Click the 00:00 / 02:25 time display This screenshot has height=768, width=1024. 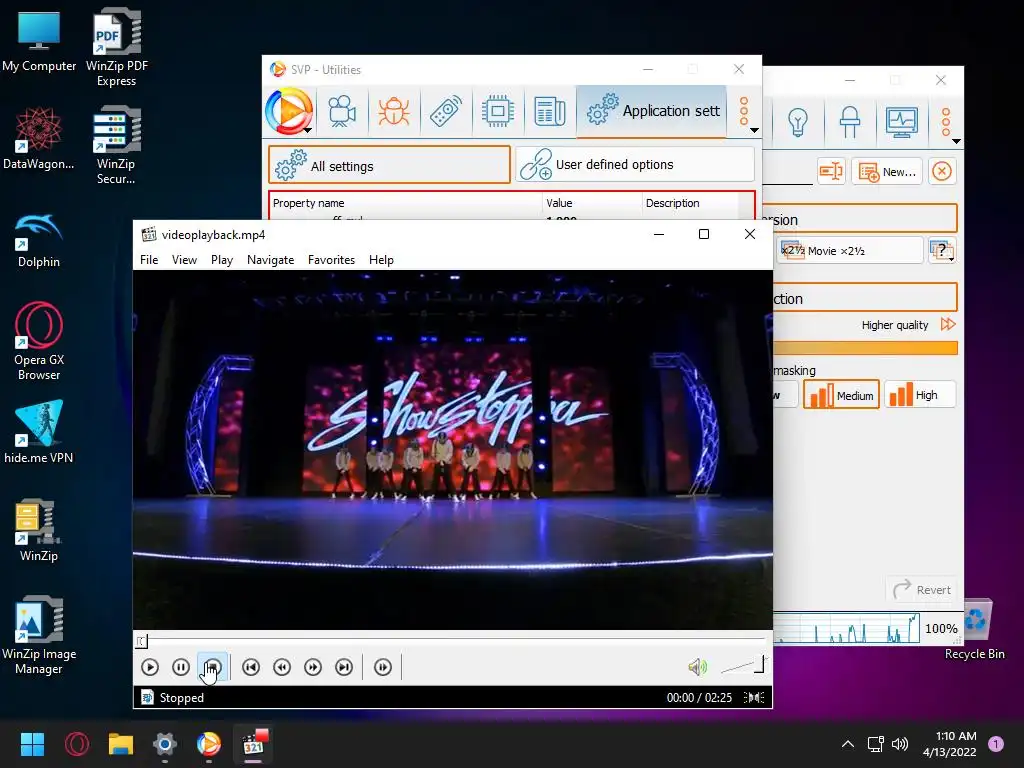(x=699, y=697)
